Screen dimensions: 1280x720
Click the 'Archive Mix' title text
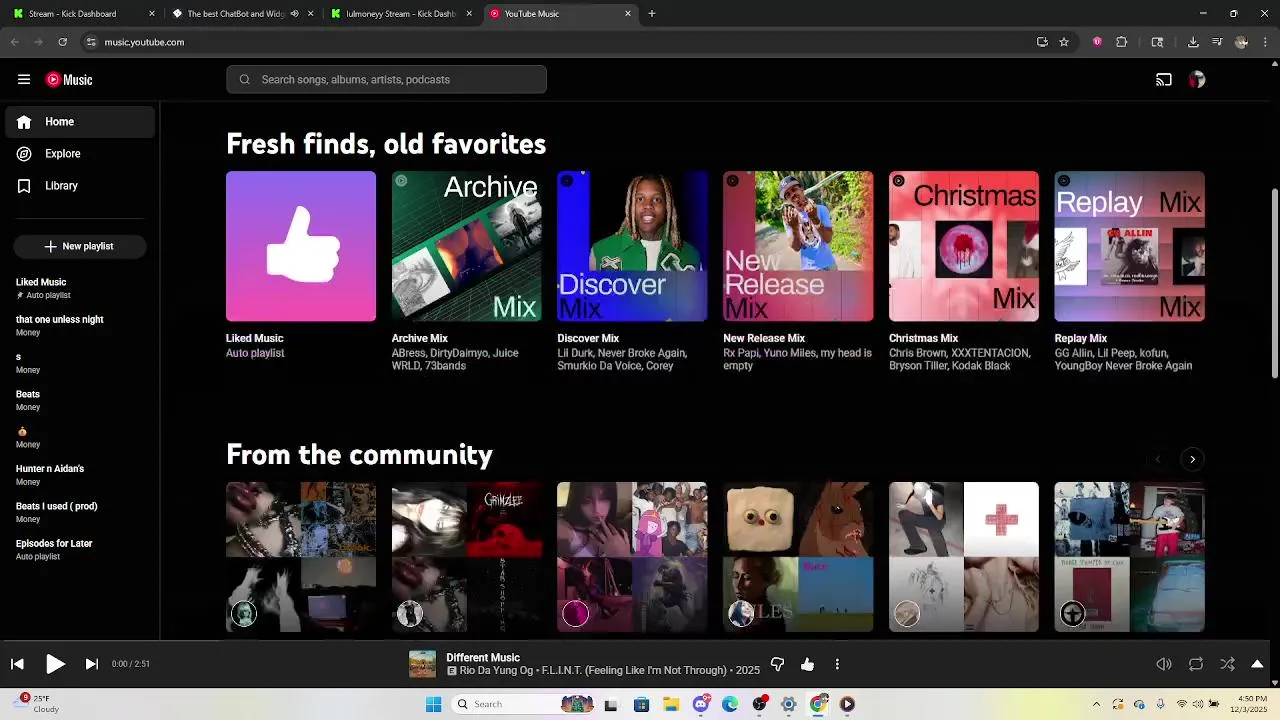(419, 338)
